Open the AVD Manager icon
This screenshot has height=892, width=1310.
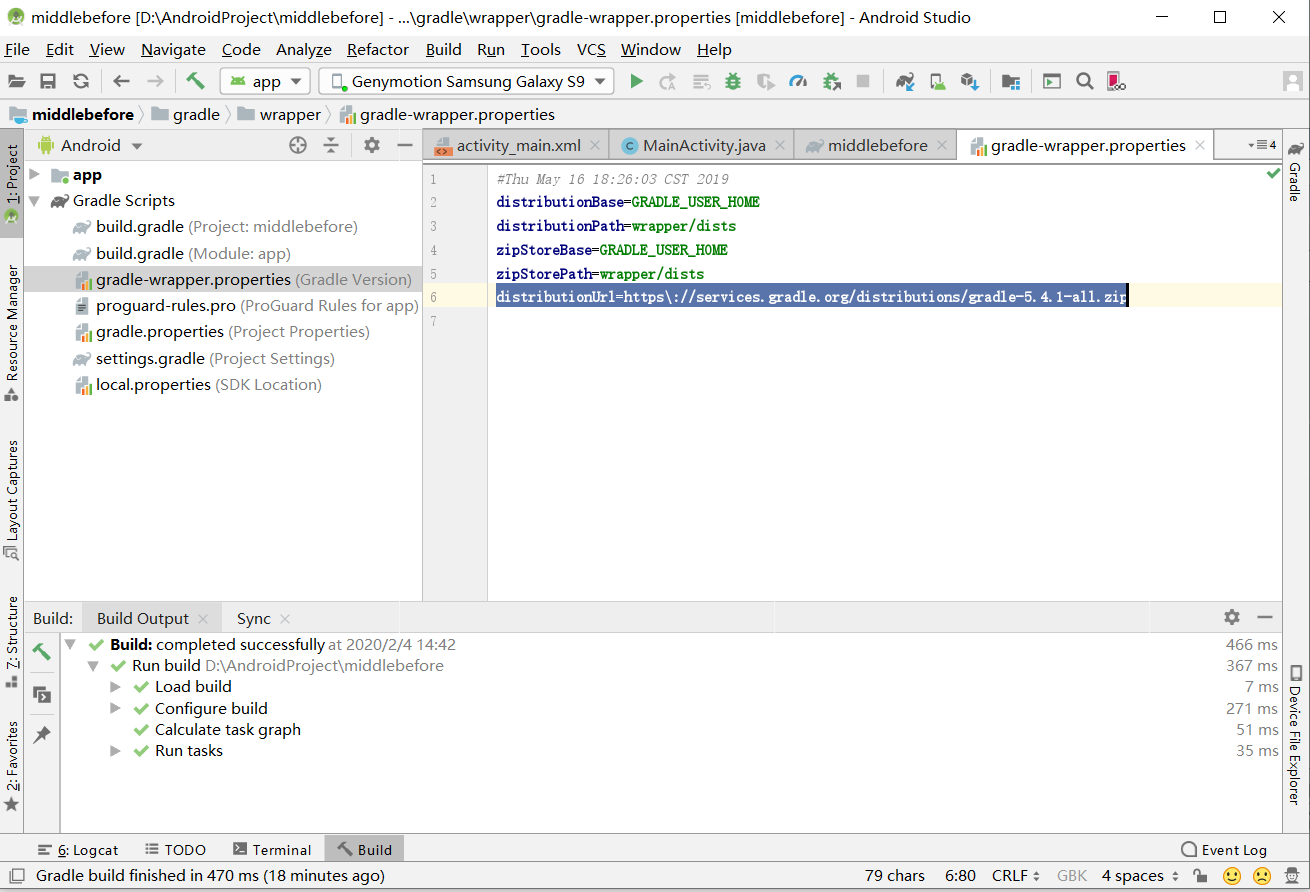click(x=937, y=81)
